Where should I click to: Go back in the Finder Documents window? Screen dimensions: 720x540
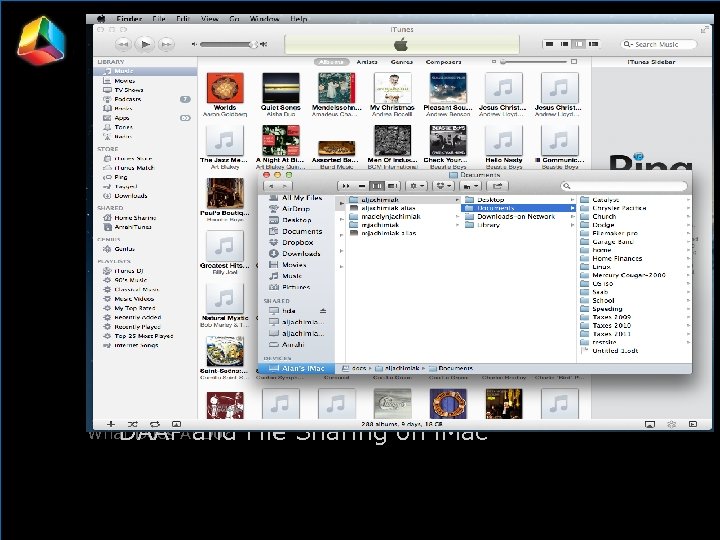[x=271, y=186]
